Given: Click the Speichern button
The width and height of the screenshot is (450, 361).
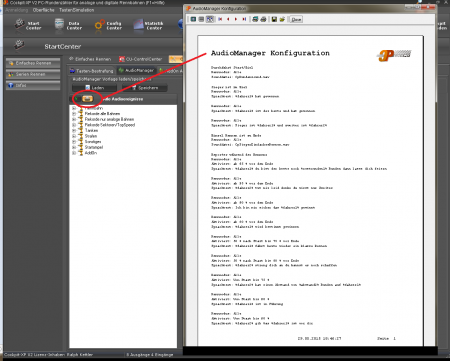Looking at the screenshot, I should point(145,88).
